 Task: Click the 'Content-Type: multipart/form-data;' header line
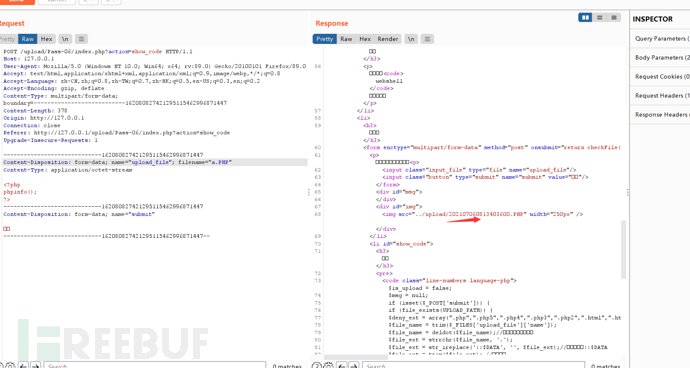(x=60, y=96)
